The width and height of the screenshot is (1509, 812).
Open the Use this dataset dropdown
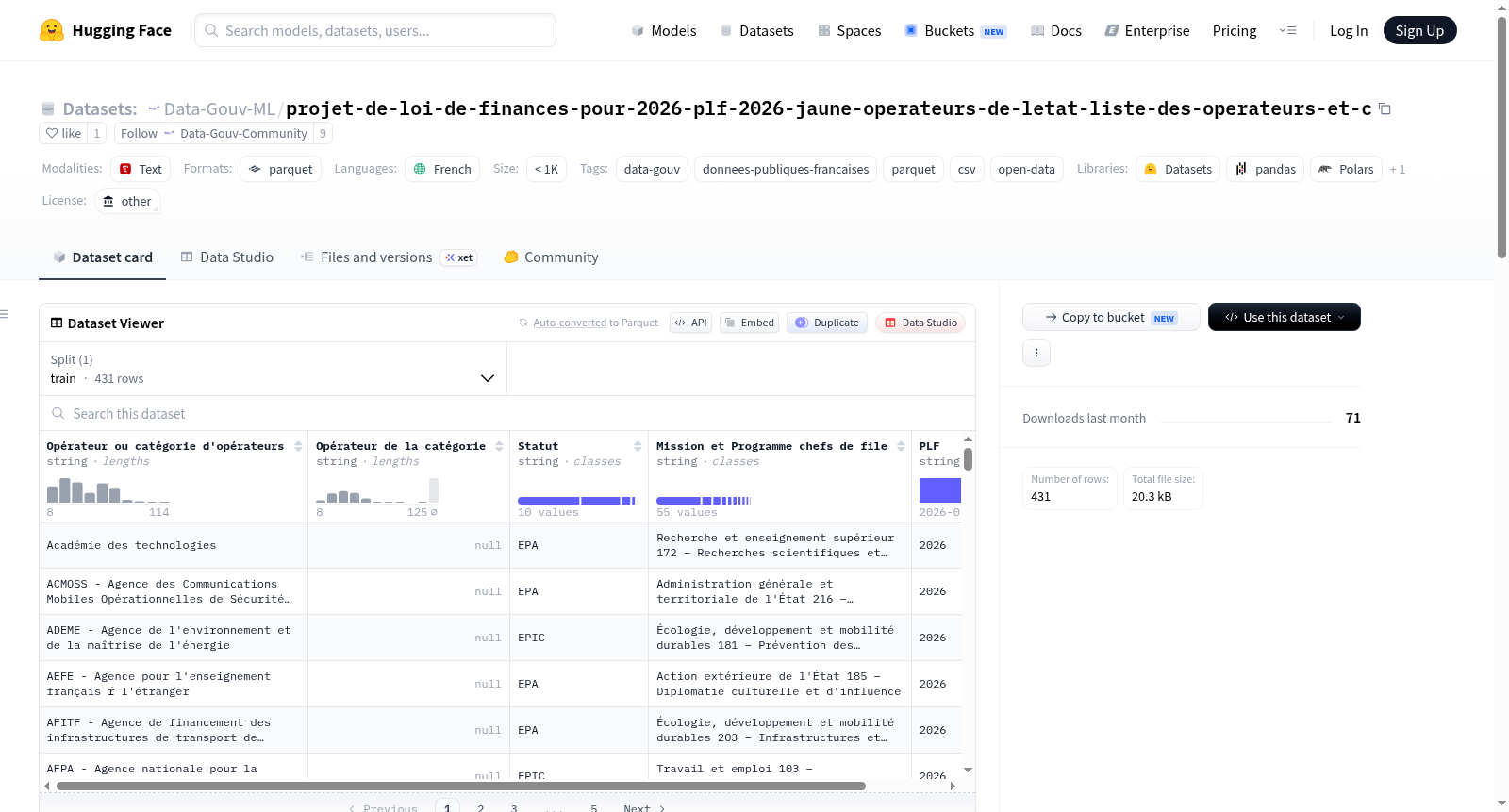pyautogui.click(x=1284, y=317)
